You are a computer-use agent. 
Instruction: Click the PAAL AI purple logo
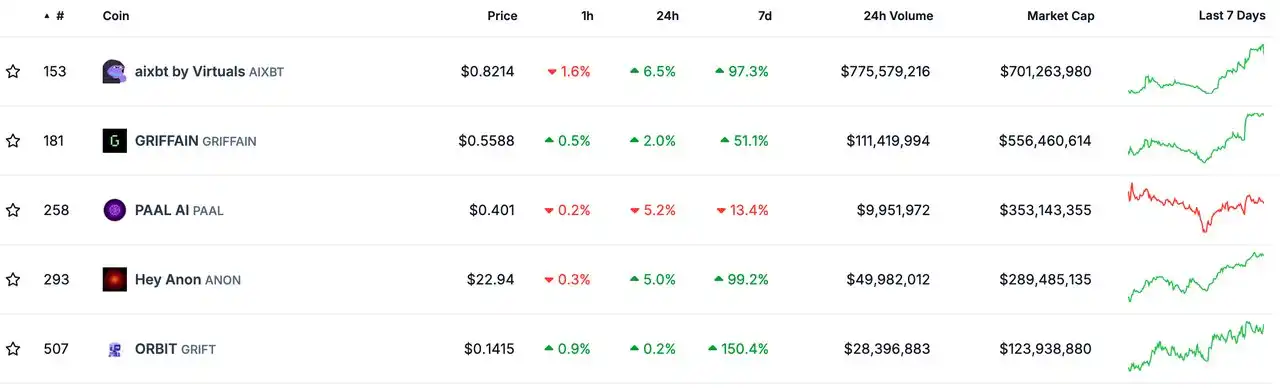(115, 210)
